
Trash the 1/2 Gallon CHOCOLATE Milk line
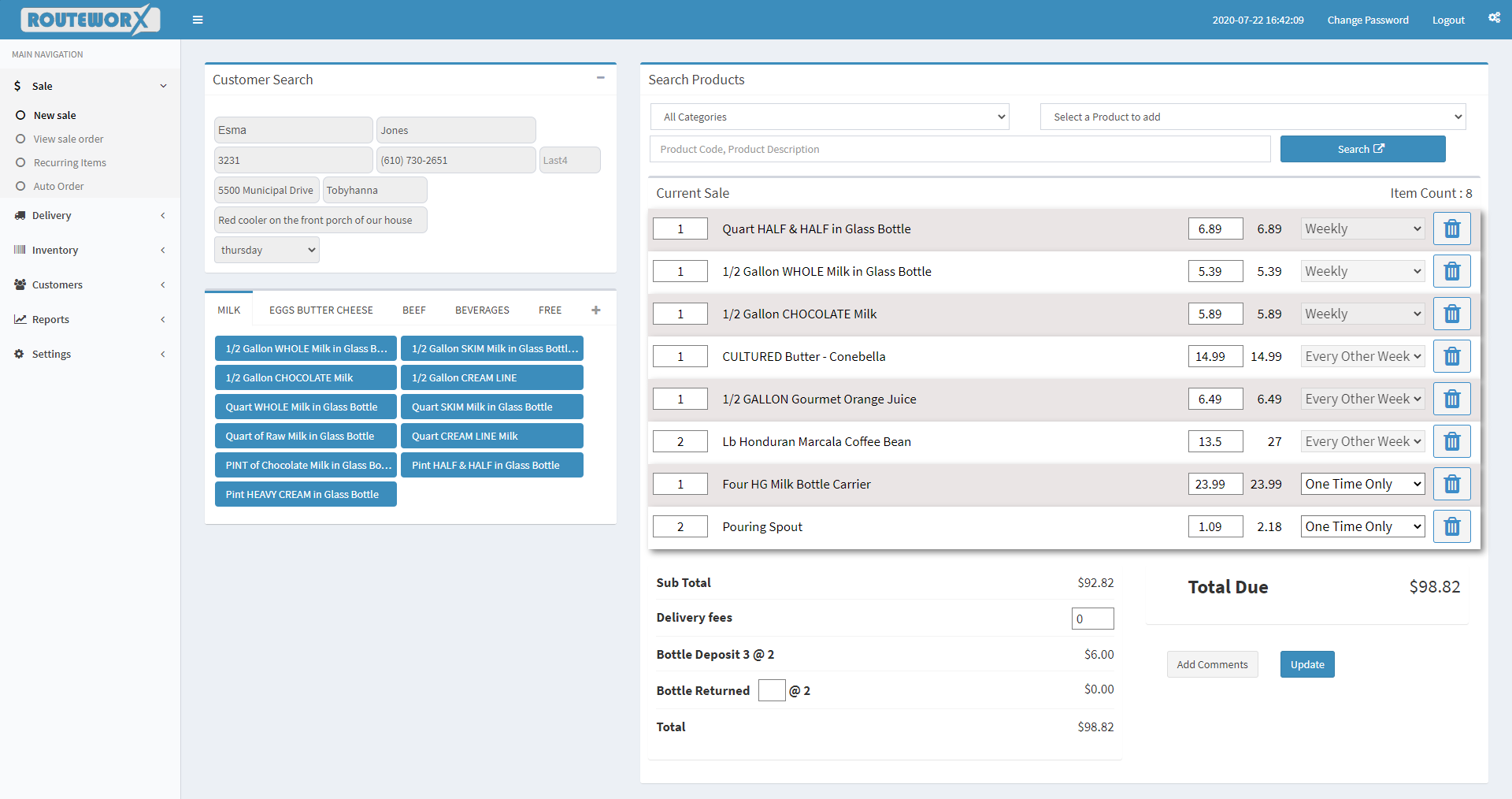[x=1452, y=314]
